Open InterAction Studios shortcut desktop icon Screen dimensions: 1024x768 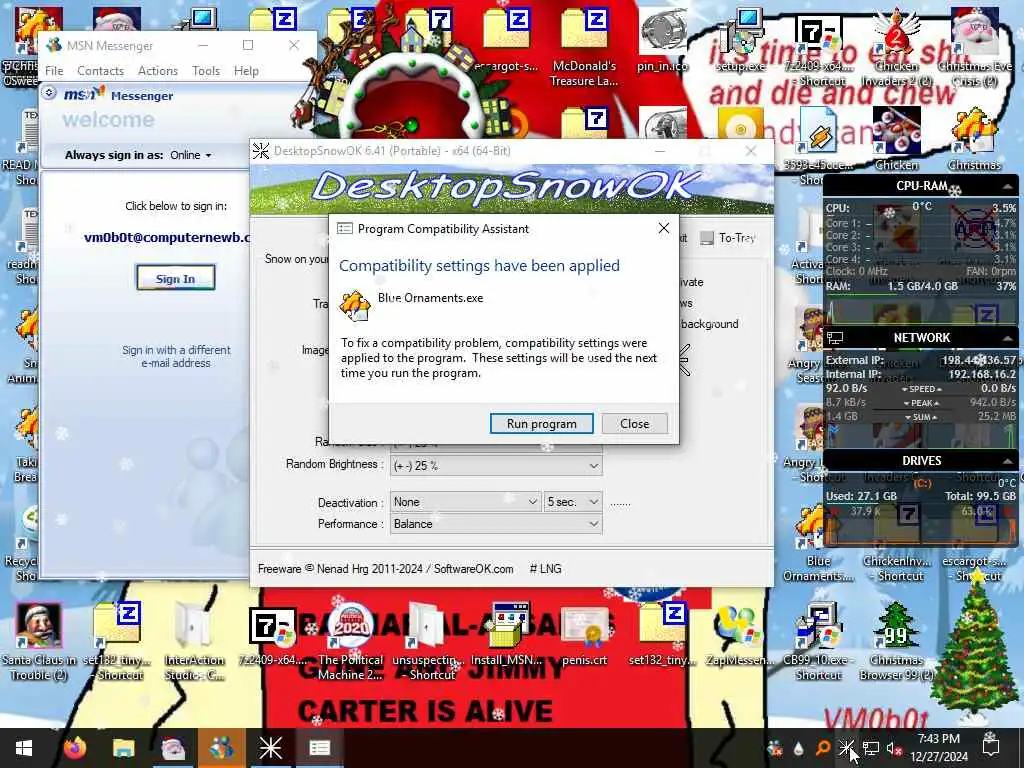coord(194,642)
